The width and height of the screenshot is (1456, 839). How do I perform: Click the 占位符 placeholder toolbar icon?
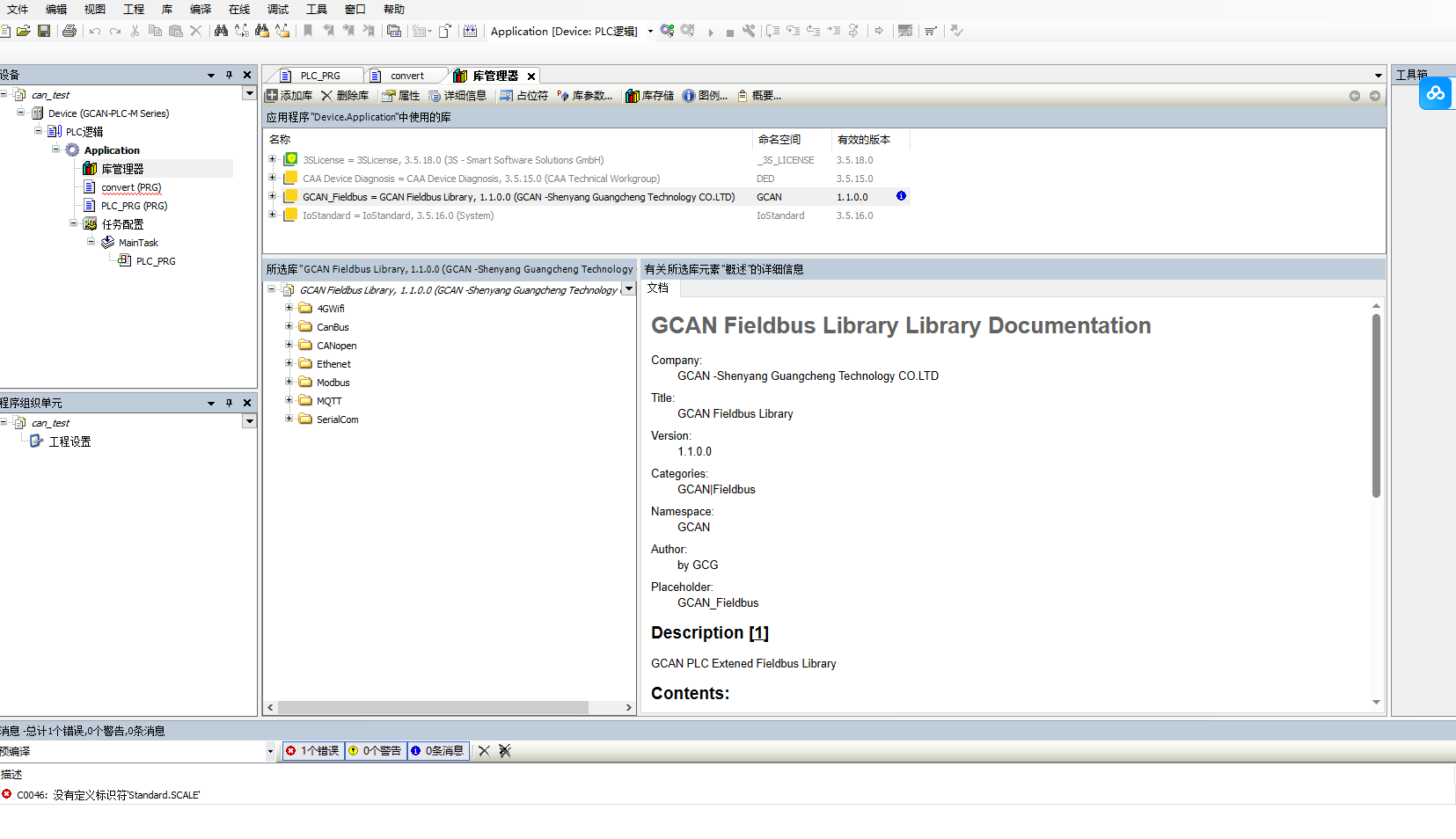(524, 96)
